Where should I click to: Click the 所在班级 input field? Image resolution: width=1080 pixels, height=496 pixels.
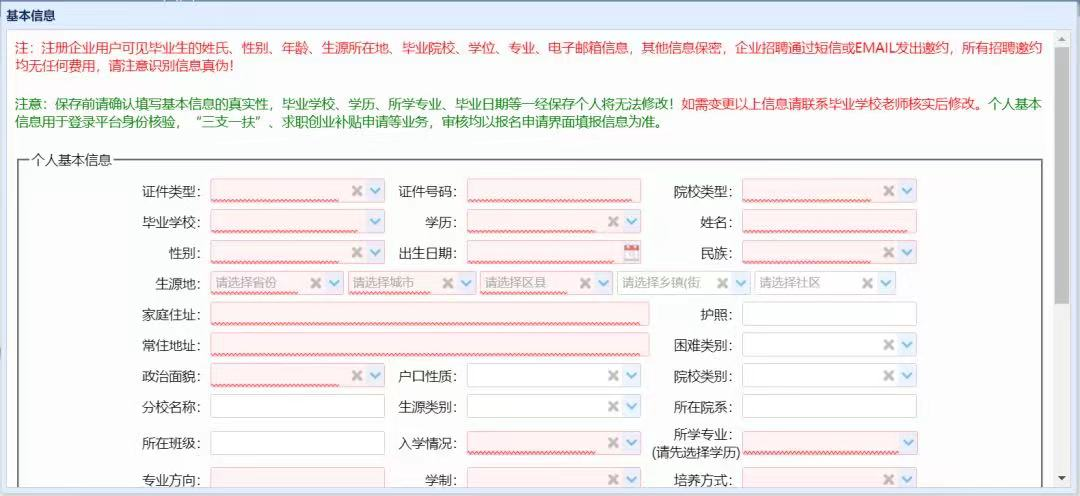pos(298,443)
